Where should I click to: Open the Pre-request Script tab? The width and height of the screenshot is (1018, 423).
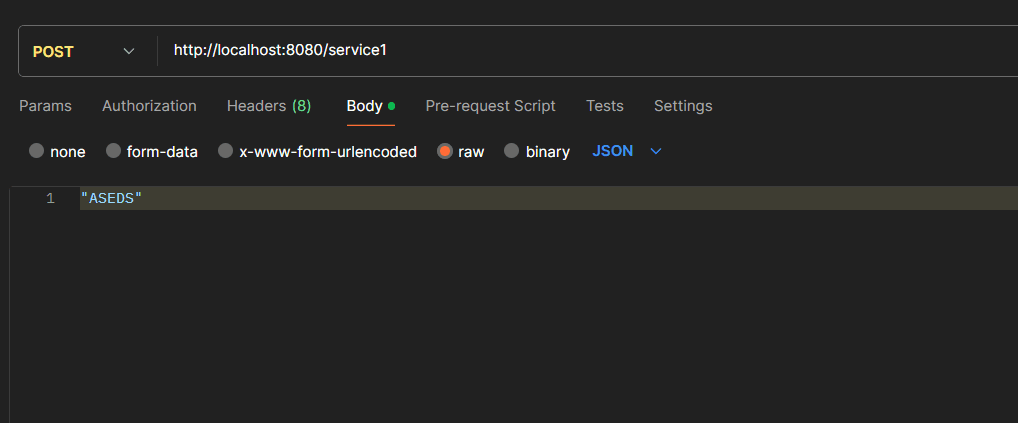490,106
